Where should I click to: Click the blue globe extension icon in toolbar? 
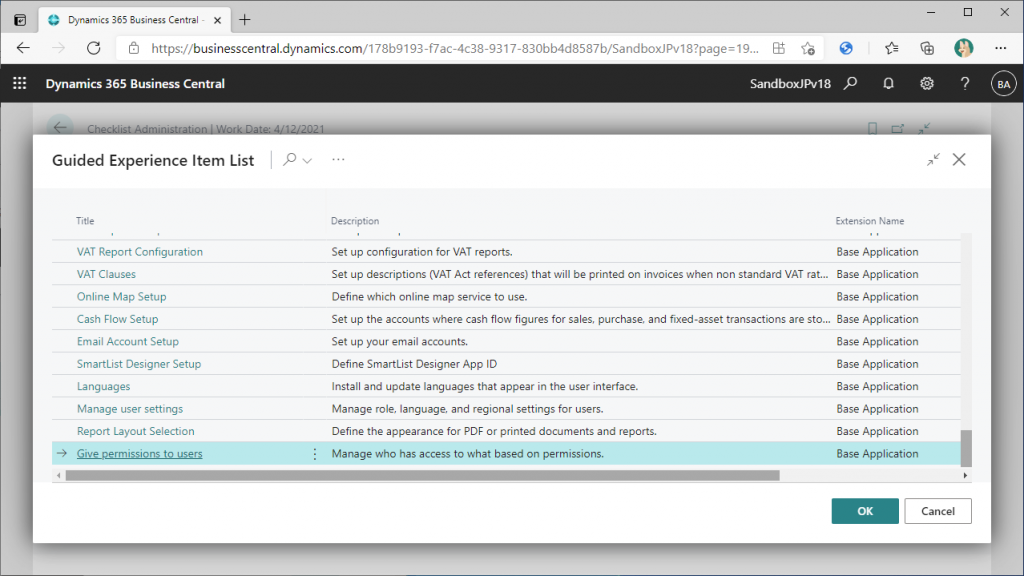pos(846,48)
